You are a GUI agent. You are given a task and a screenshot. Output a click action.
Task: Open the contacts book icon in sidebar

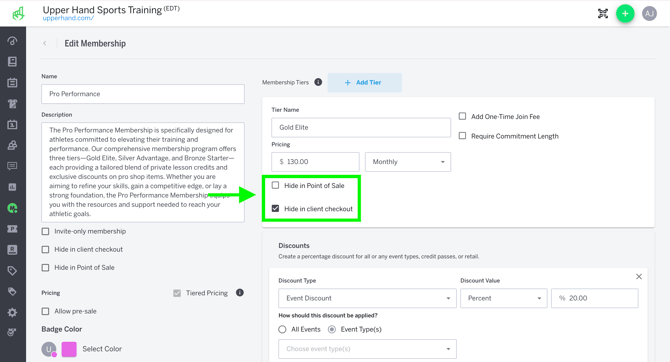tap(12, 62)
